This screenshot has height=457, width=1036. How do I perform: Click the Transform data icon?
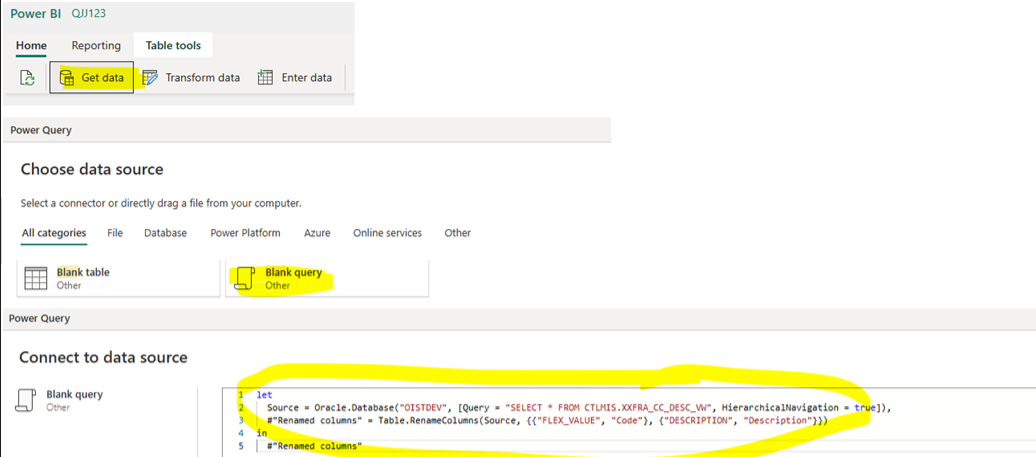pos(150,78)
